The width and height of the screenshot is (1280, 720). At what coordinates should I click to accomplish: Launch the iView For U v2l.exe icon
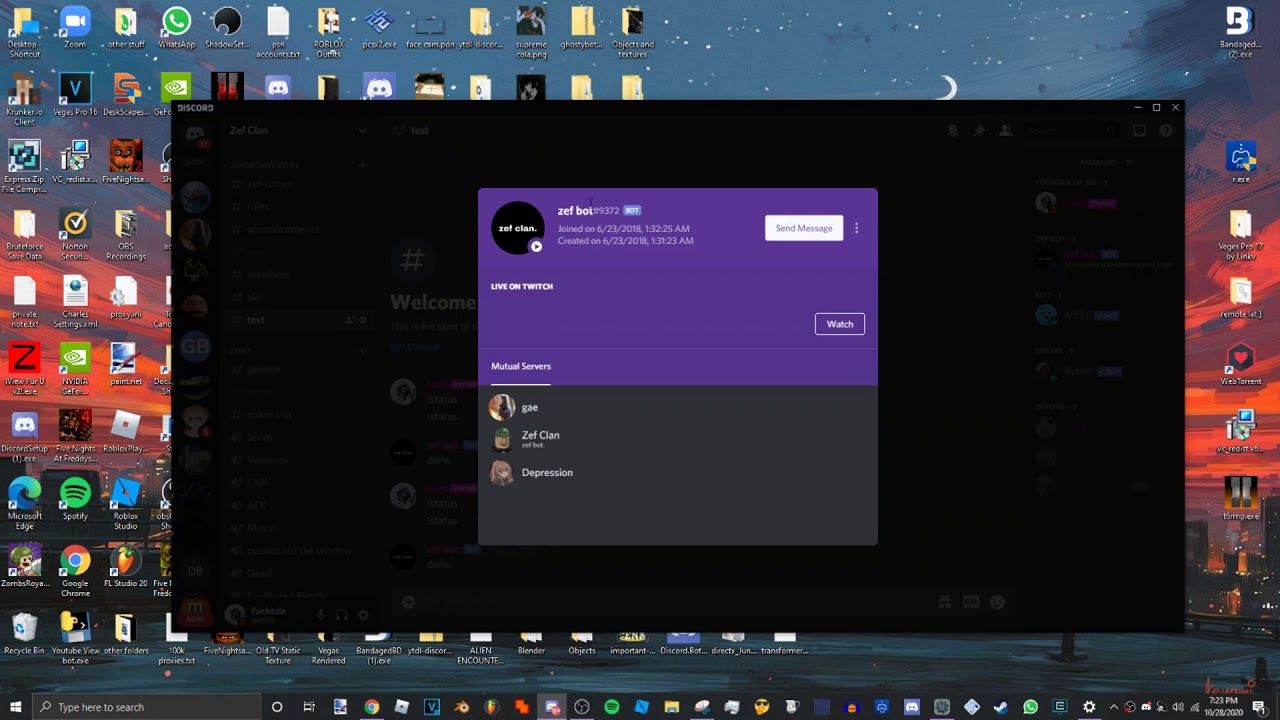(x=24, y=370)
